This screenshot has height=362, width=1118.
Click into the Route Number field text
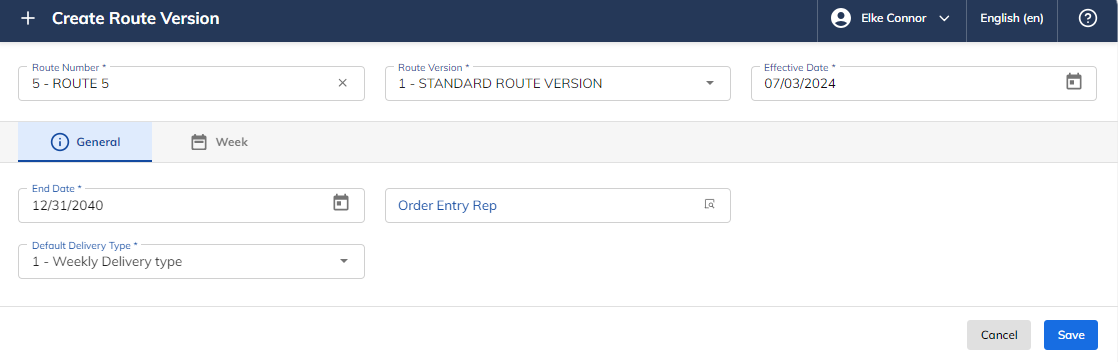[x=71, y=83]
